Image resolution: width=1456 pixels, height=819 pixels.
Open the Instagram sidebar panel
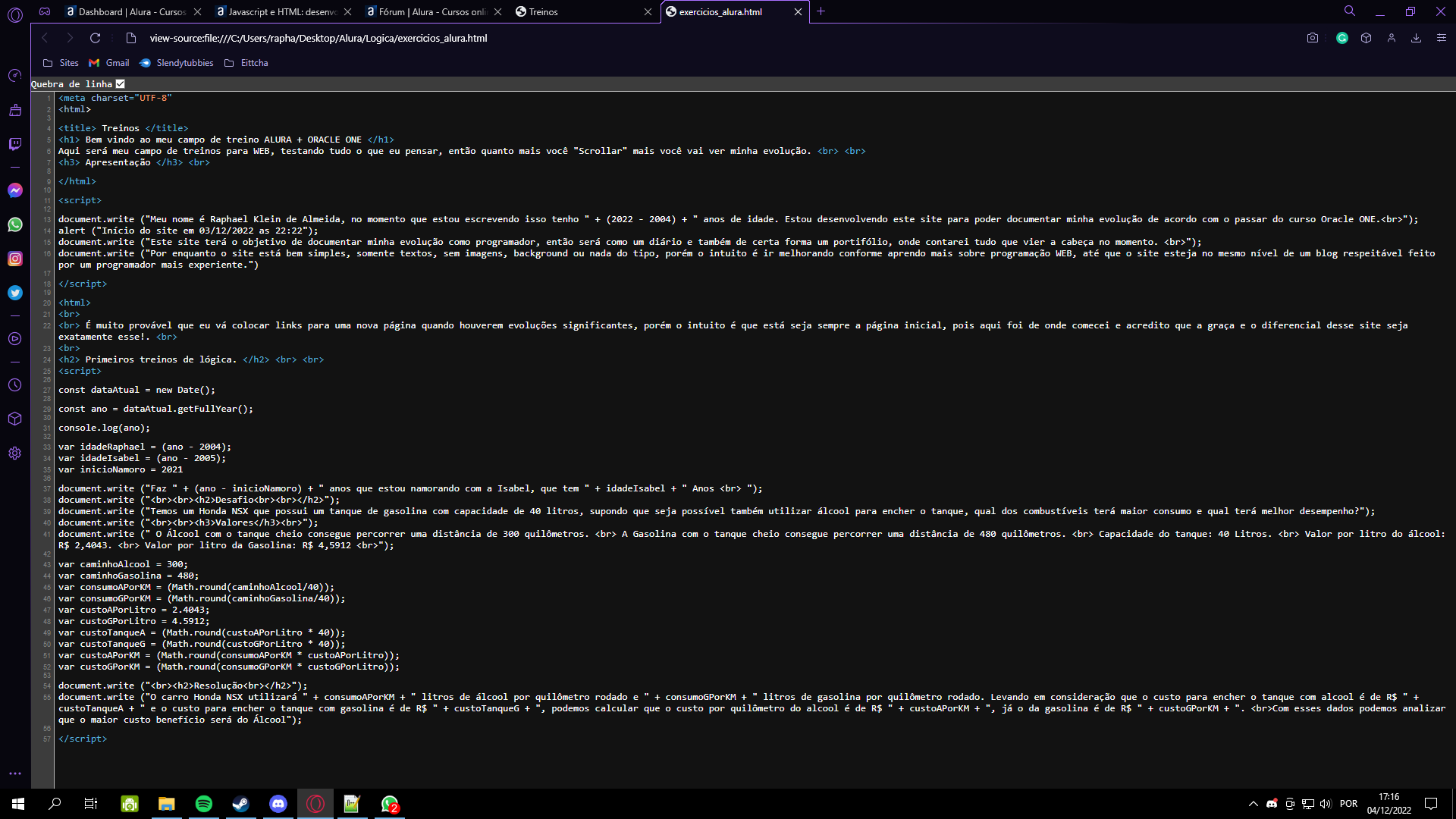point(15,259)
